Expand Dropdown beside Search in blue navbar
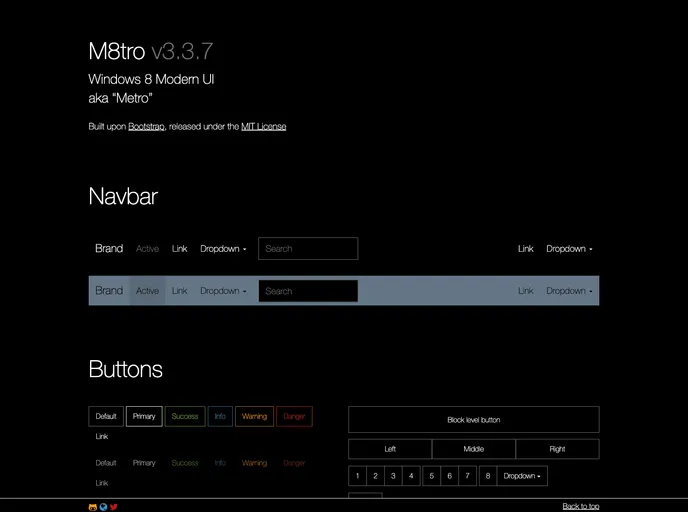Image resolution: width=688 pixels, height=512 pixels. (223, 291)
